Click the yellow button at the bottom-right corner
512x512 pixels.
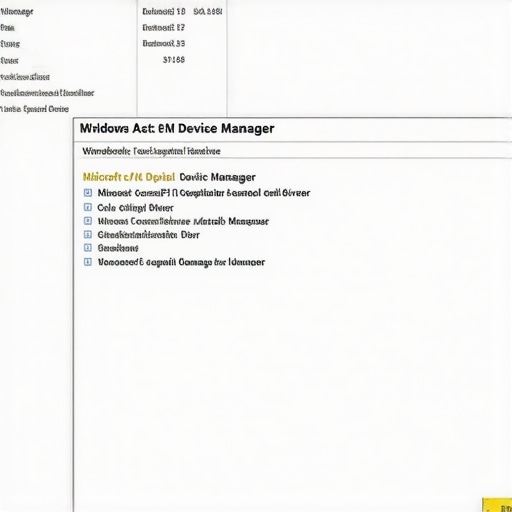[x=497, y=505]
